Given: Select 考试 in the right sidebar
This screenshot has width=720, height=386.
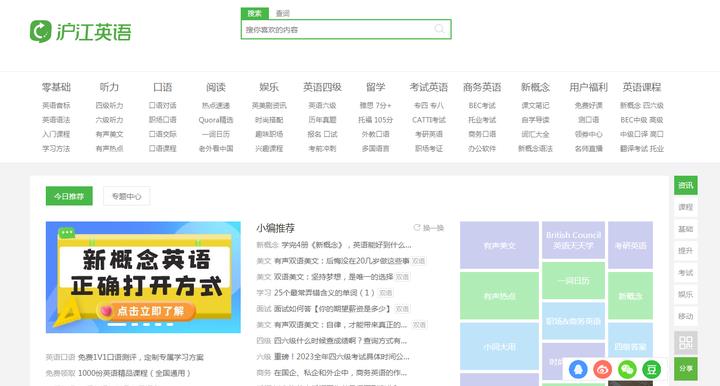Looking at the screenshot, I should tap(686, 273).
